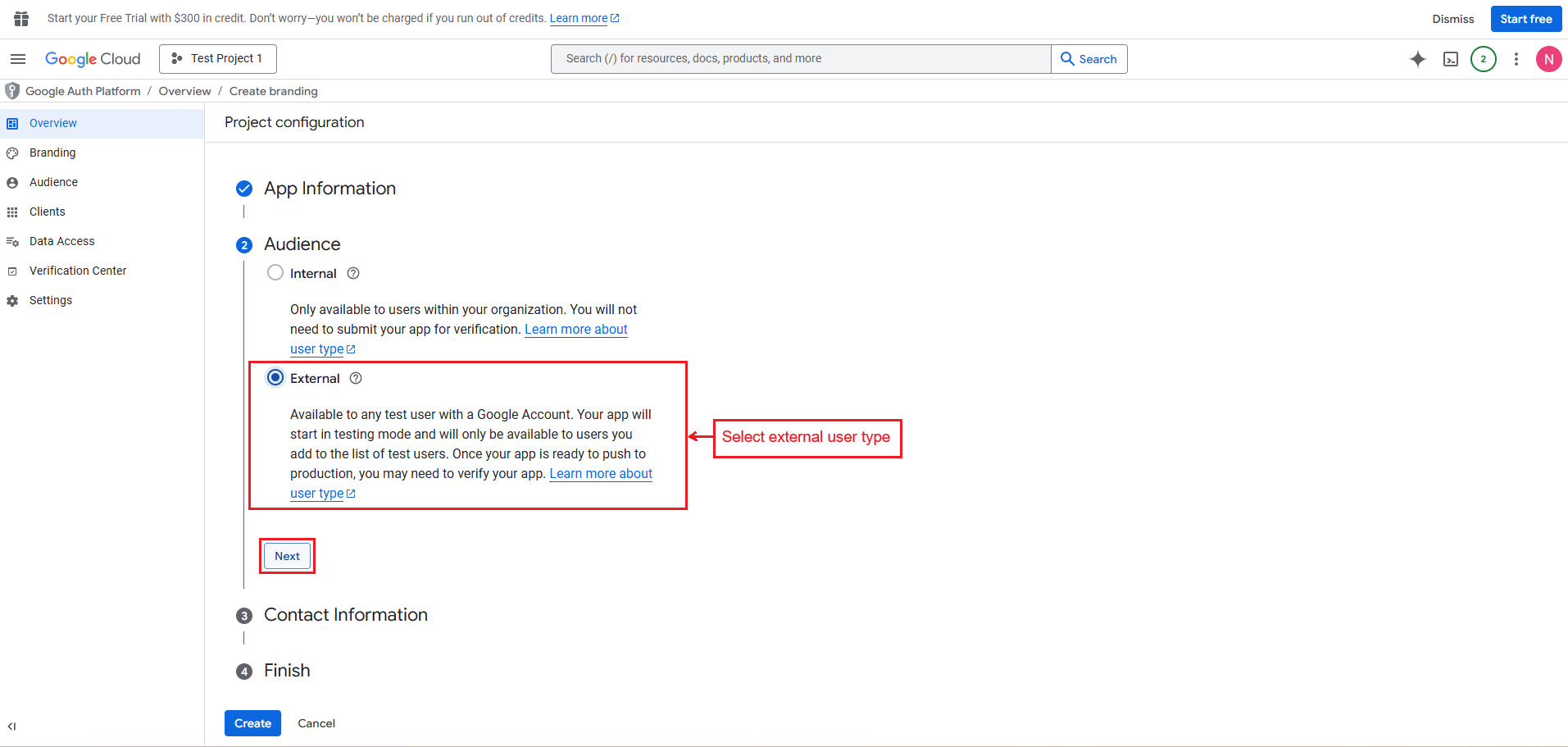Collapse the left sidebar panel
Viewport: 1568px width, 747px height.
[x=11, y=727]
